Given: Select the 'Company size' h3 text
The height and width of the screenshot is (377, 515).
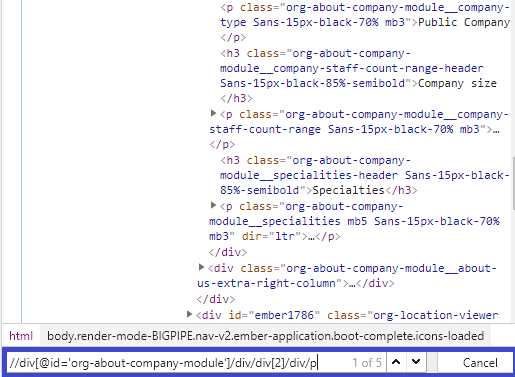Looking at the screenshot, I should click(457, 83).
